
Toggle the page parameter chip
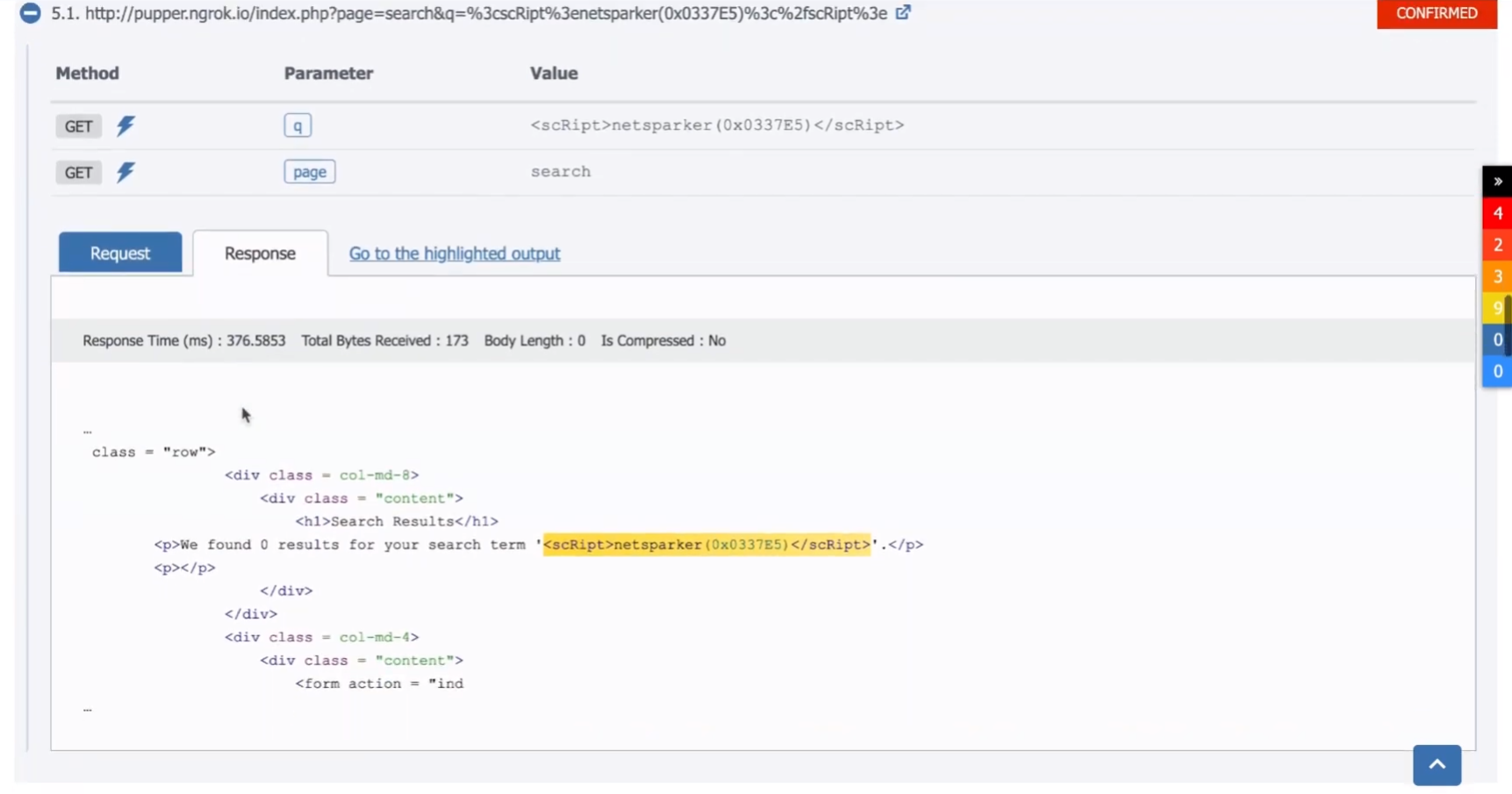click(x=309, y=171)
